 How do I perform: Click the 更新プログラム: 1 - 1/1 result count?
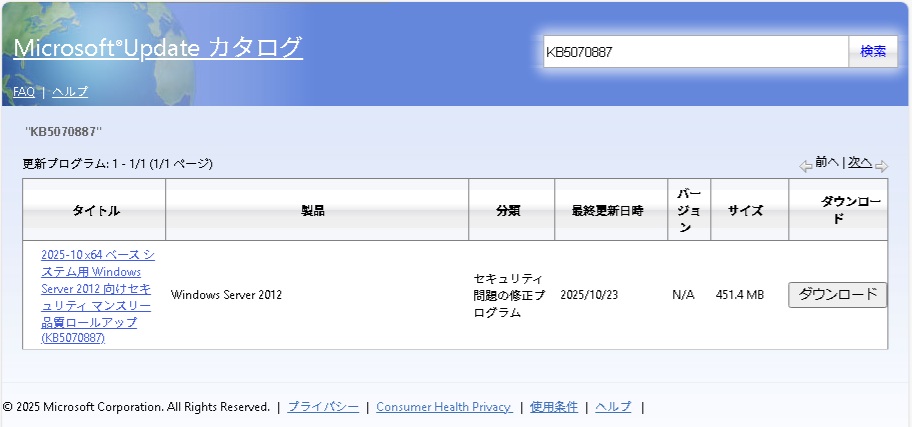pos(117,164)
